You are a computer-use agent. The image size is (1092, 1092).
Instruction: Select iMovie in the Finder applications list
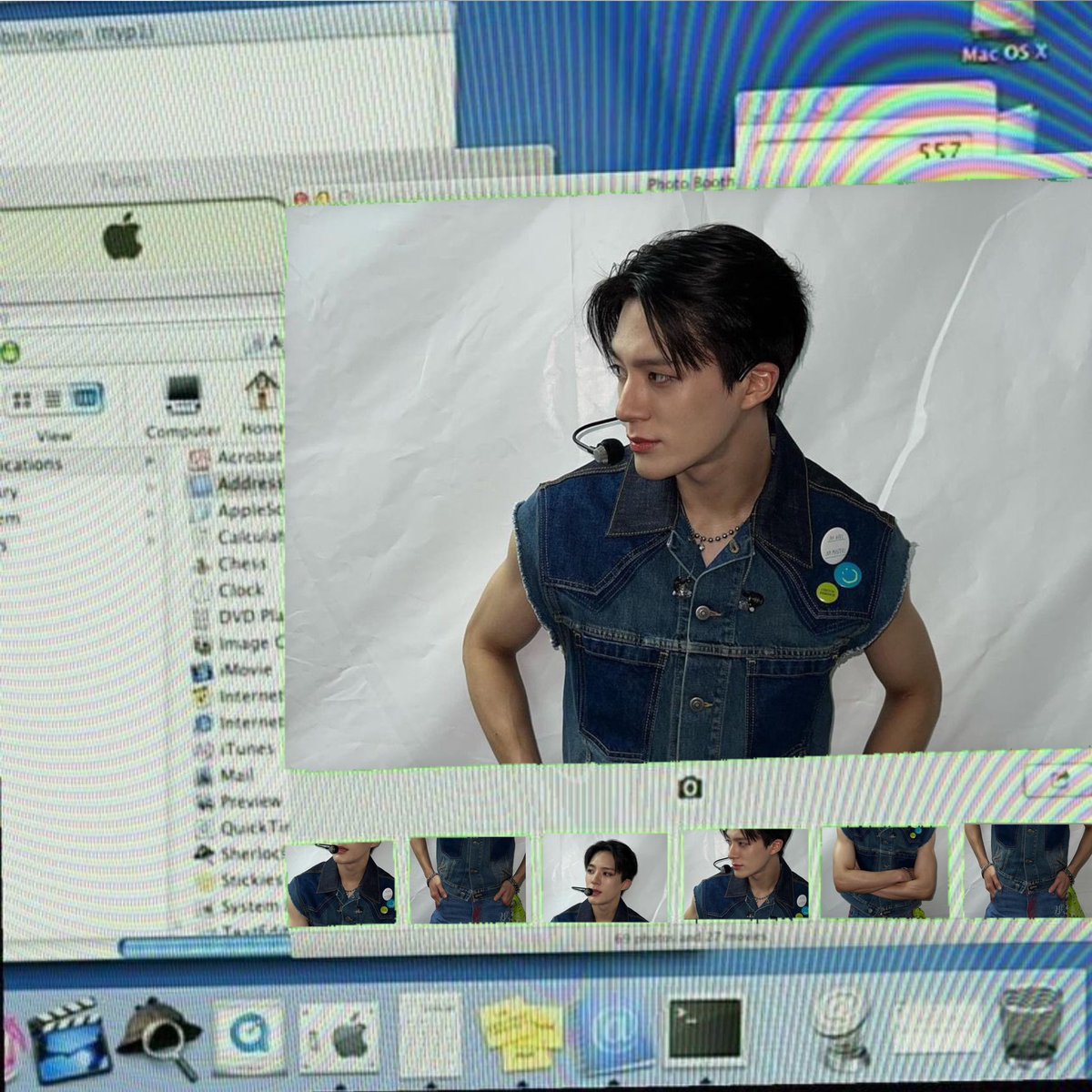(x=233, y=670)
